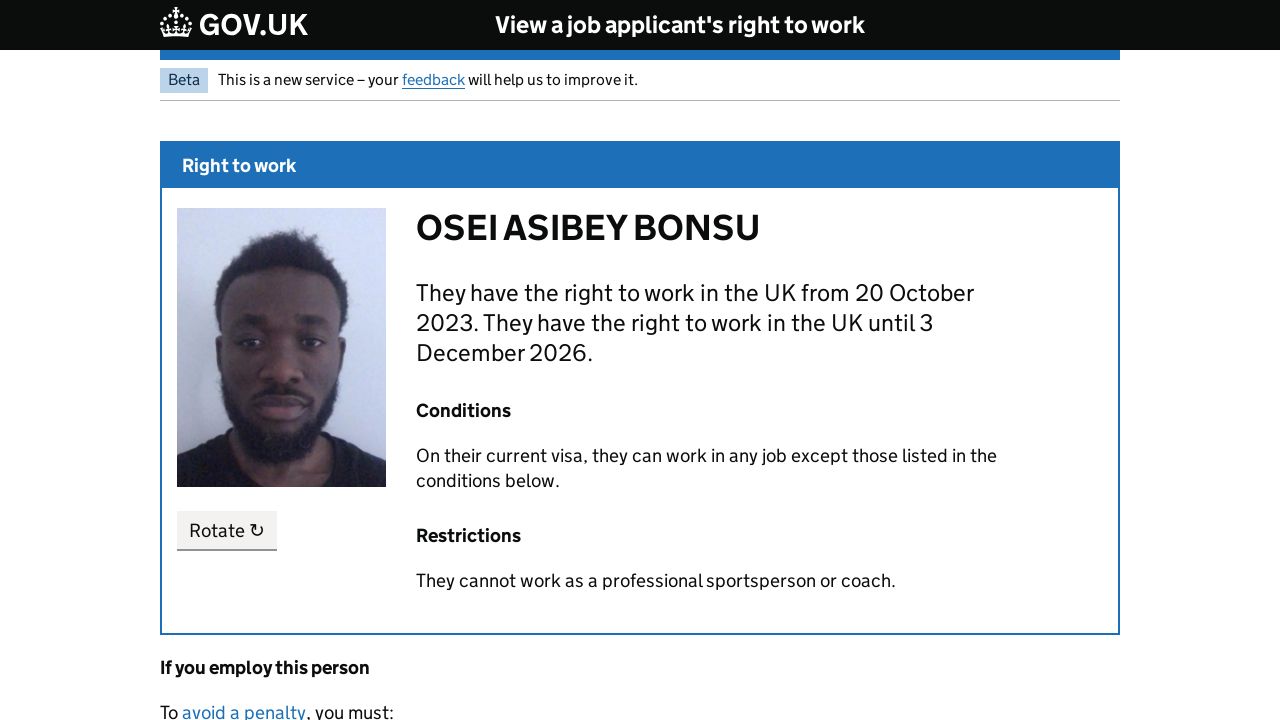1280x720 pixels.
Task: Click the "This is a new service" banner text
Action: [308, 80]
